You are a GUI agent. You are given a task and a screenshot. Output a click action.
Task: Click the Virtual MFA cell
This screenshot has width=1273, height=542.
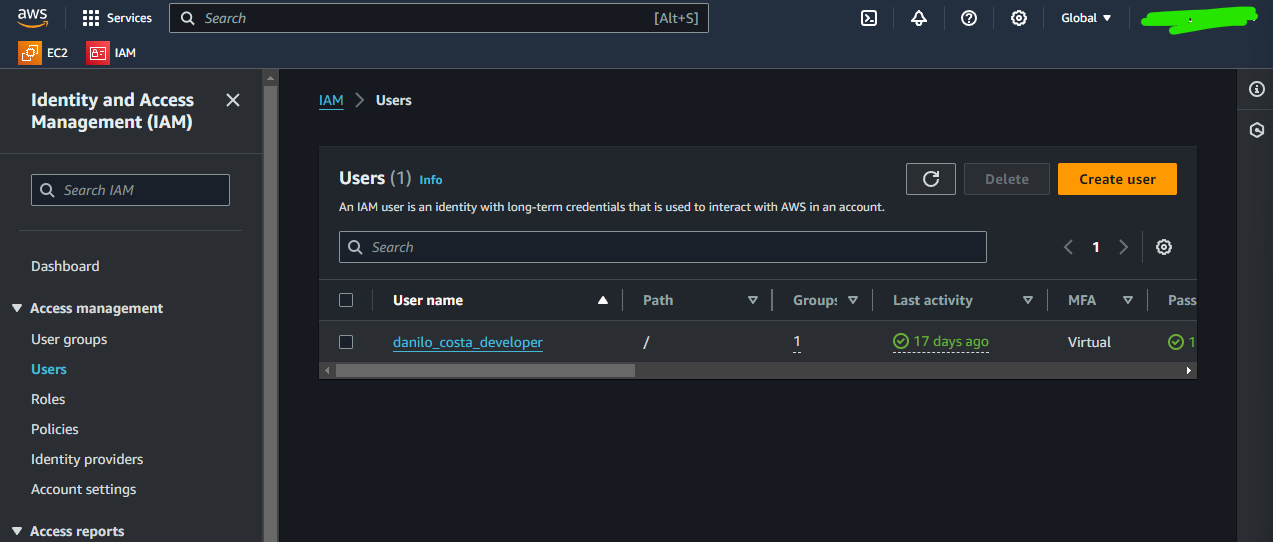coord(1089,342)
